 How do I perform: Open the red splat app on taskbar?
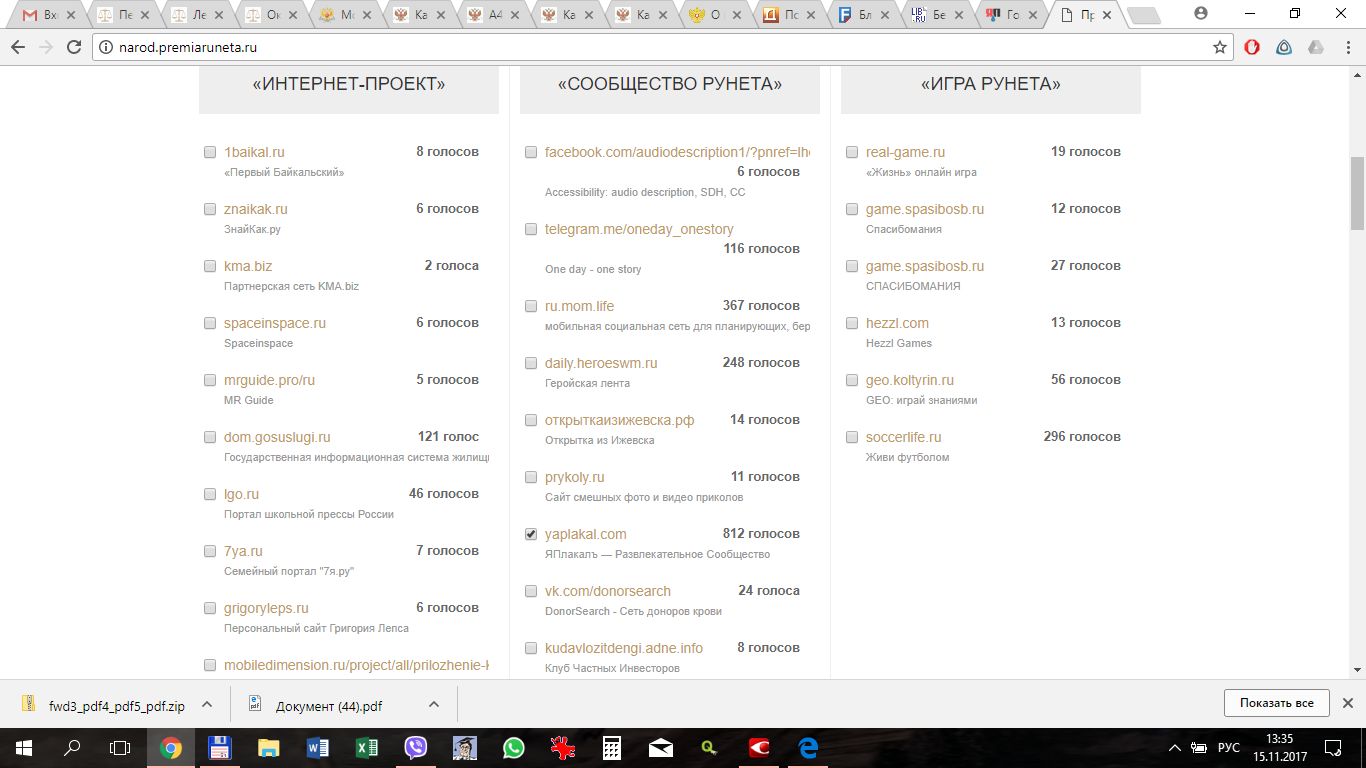point(563,748)
